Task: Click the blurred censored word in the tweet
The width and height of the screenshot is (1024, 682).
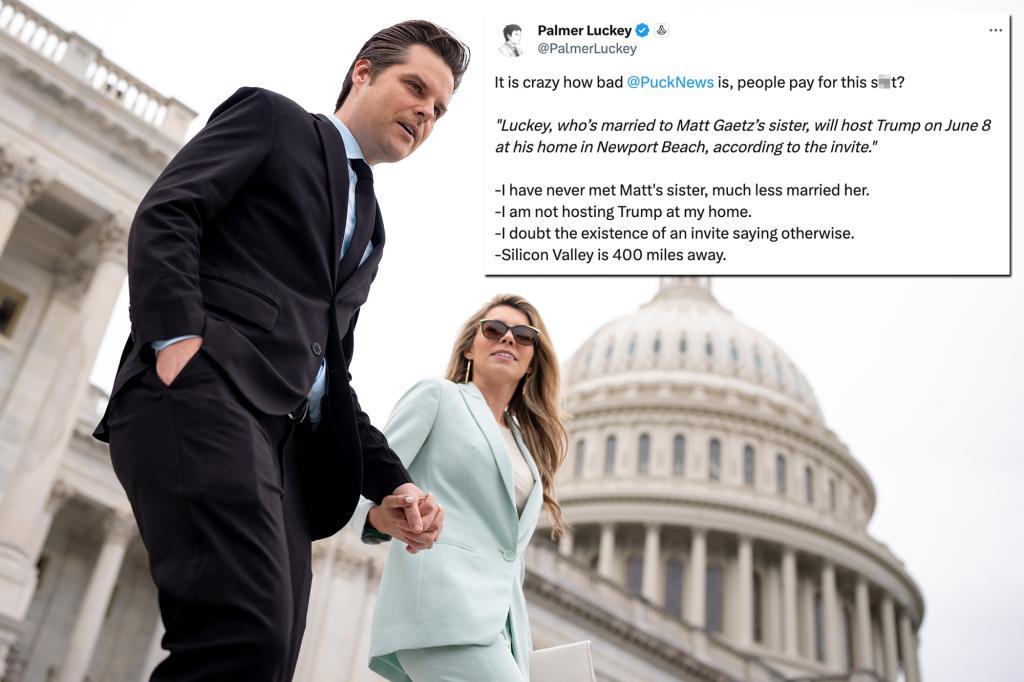Action: point(884,82)
